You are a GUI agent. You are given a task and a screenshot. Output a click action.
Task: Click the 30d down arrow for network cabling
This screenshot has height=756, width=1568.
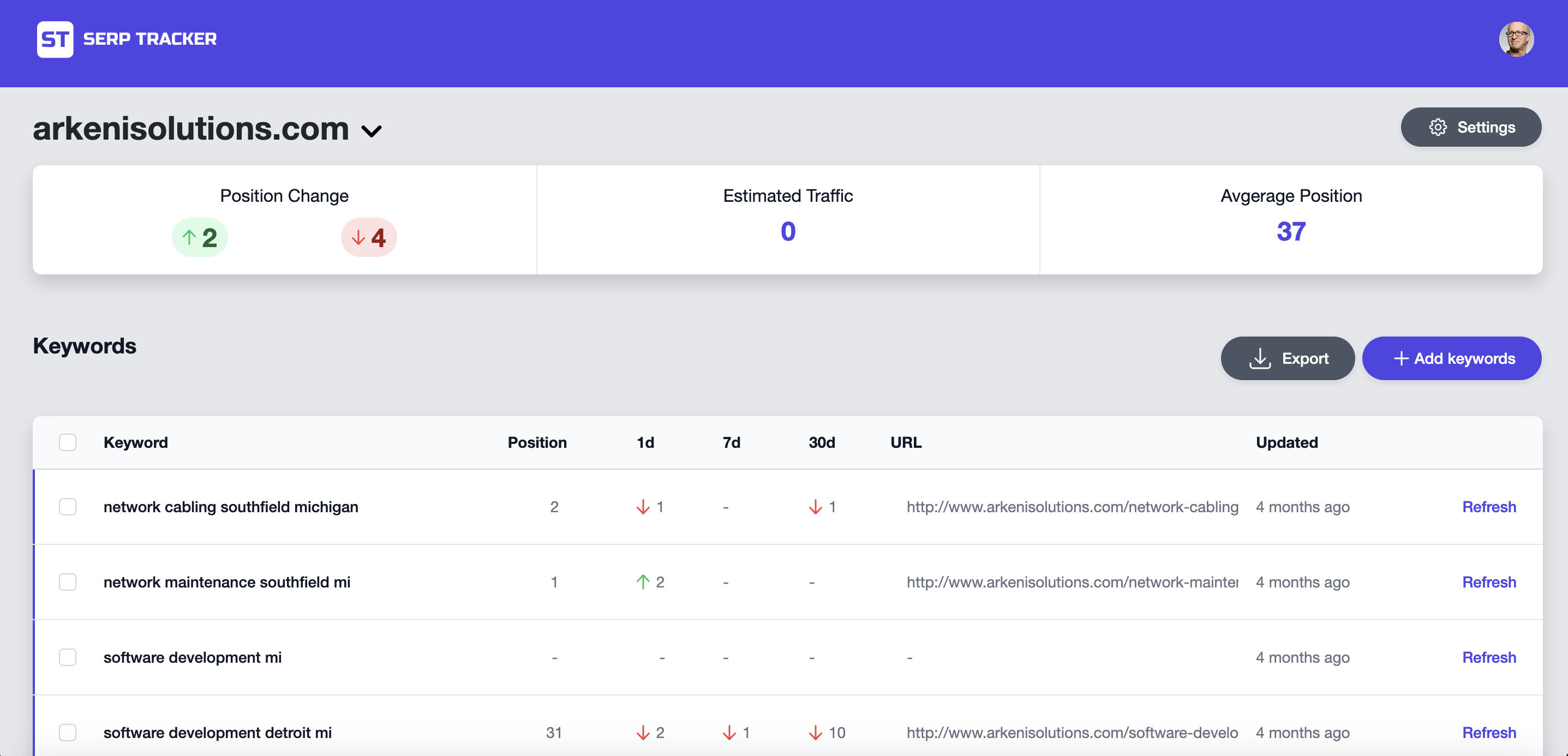coord(815,507)
